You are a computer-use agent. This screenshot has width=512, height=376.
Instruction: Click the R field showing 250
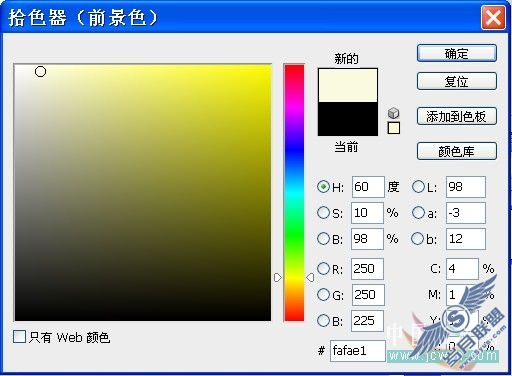coord(367,269)
